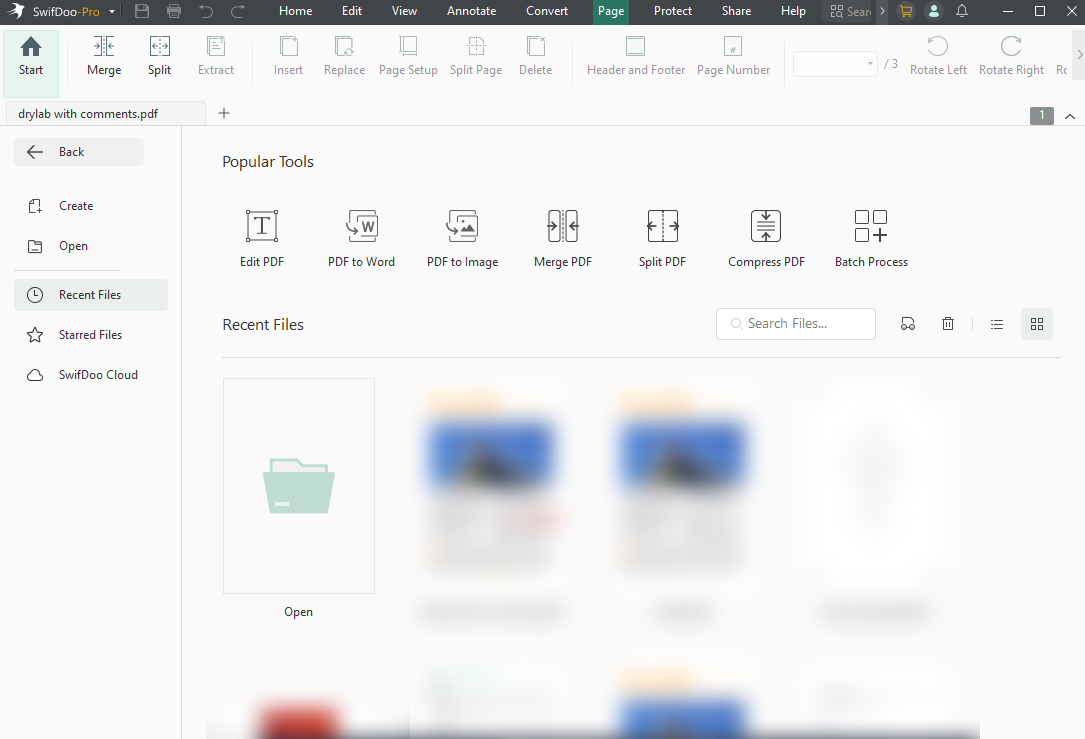Expand hidden ribbon tools with right chevron
Image resolution: width=1085 pixels, height=739 pixels.
click(x=1079, y=55)
